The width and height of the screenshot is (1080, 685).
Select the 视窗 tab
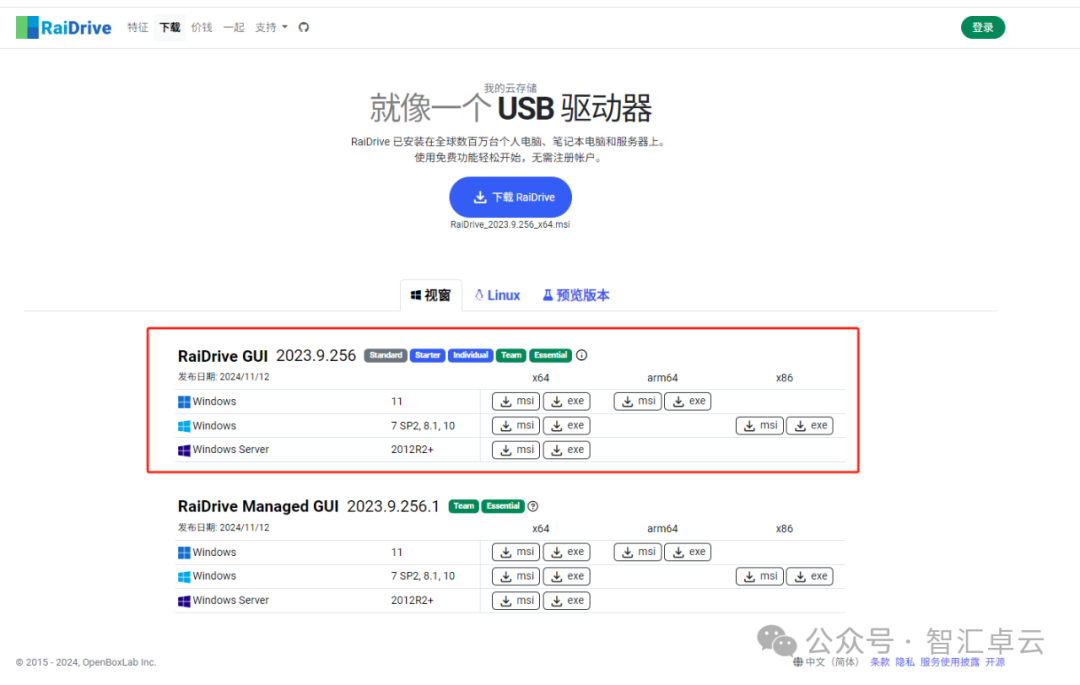(x=430, y=295)
